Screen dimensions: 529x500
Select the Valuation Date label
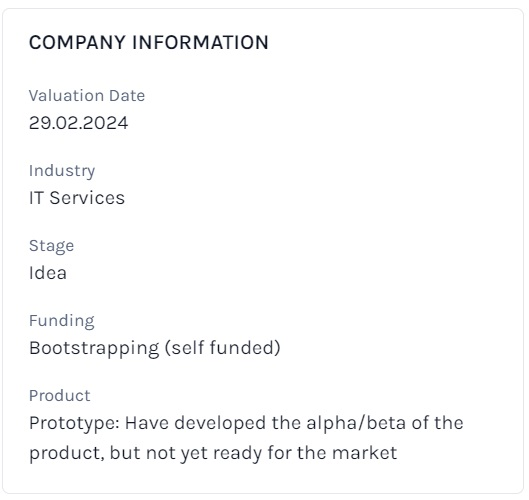[87, 95]
